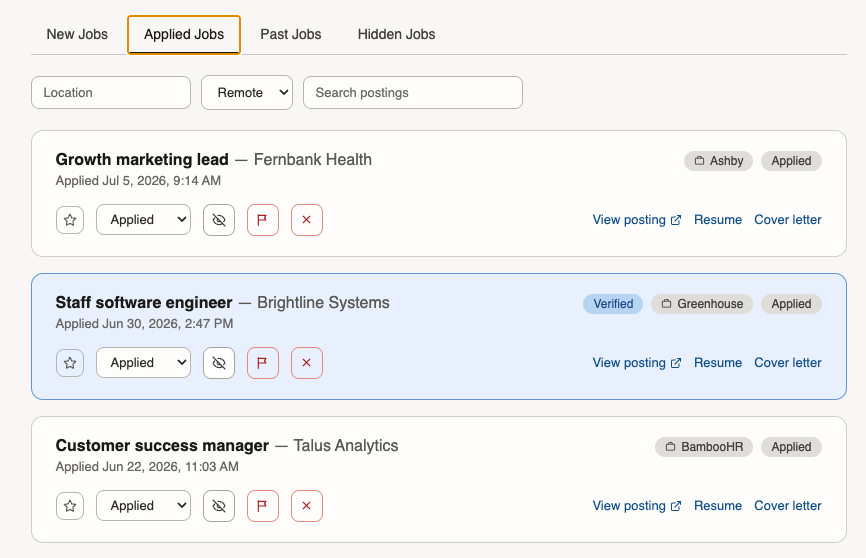866x558 pixels.
Task: Switch to the Past Jobs tab
Action: point(291,34)
